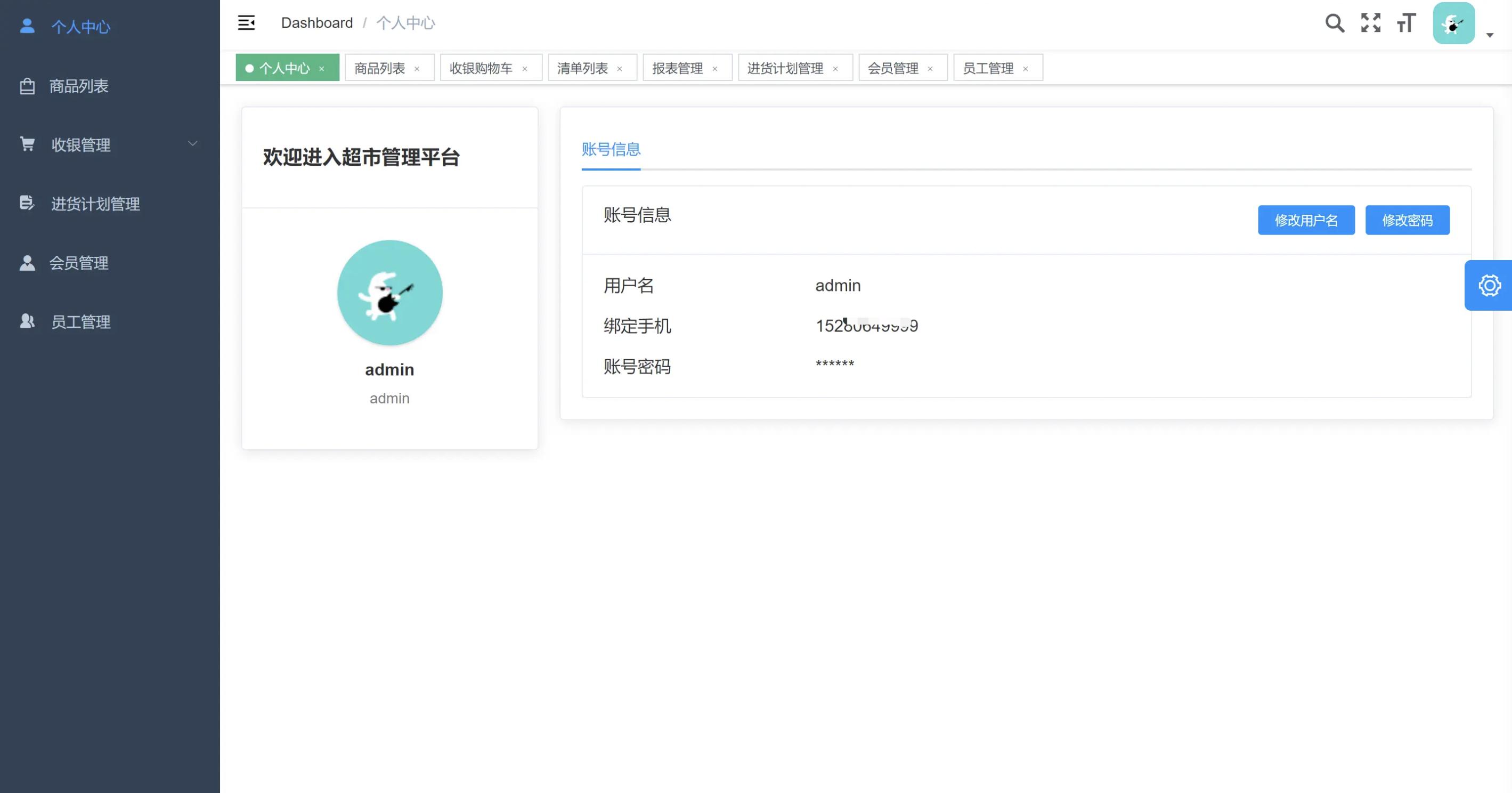Screen dimensions: 1512x793
Task: Switch to the 清单列表 tab
Action: [x=582, y=68]
